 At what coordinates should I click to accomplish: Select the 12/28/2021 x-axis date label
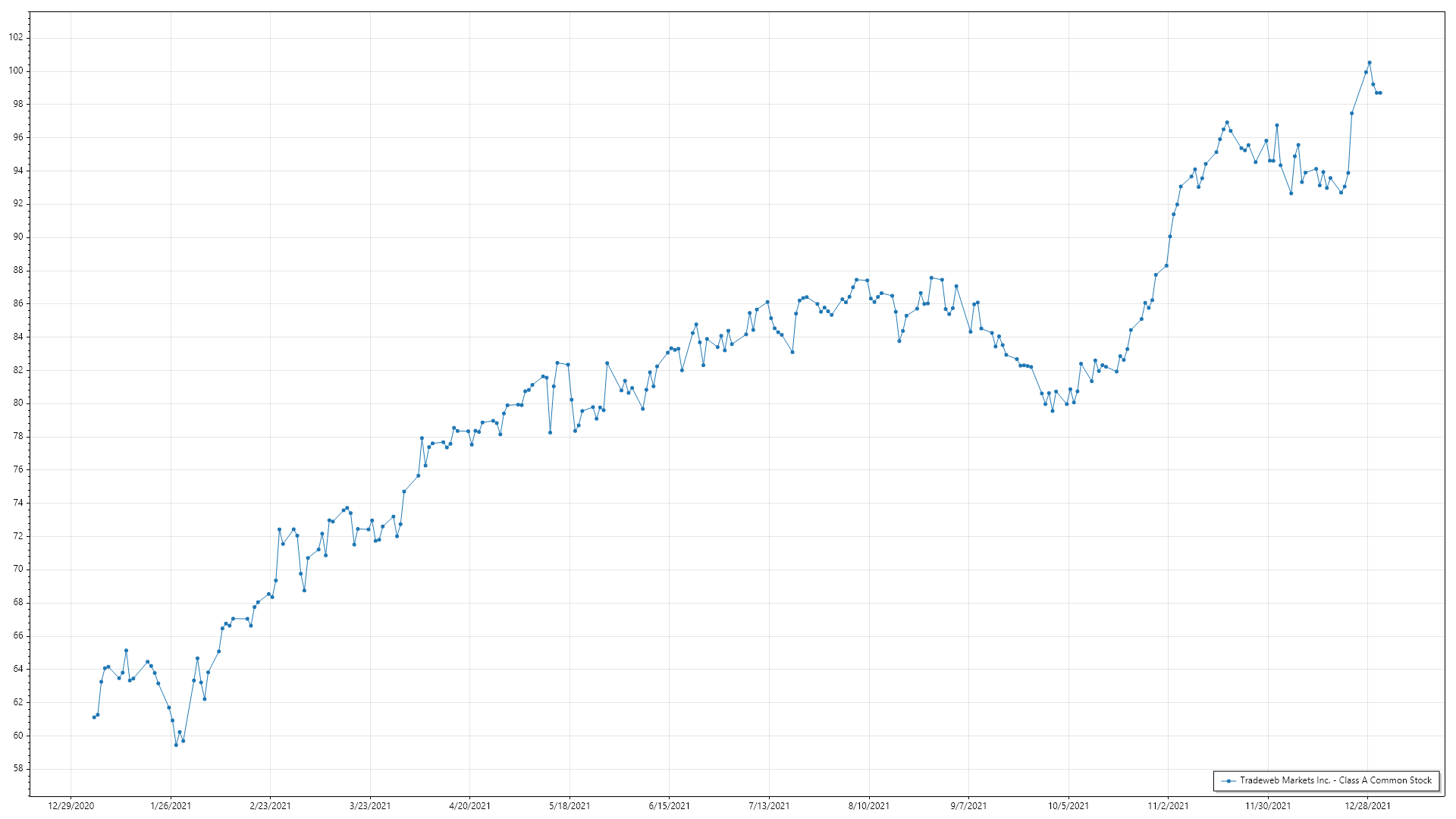(1367, 806)
